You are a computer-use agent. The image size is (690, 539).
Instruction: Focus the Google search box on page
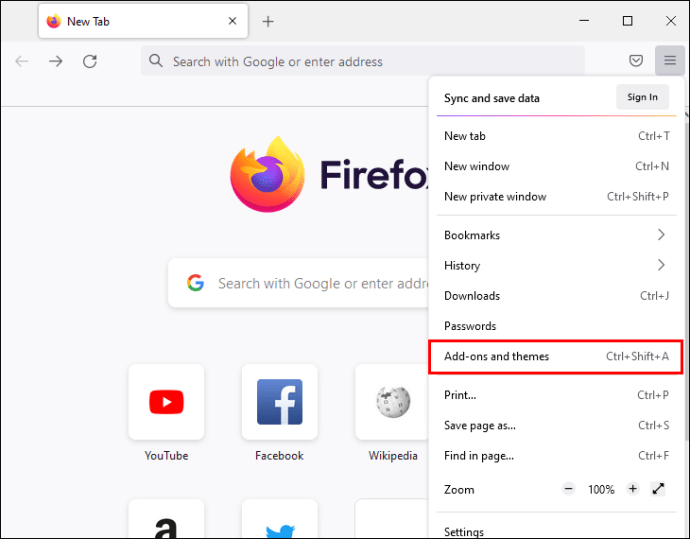[299, 283]
